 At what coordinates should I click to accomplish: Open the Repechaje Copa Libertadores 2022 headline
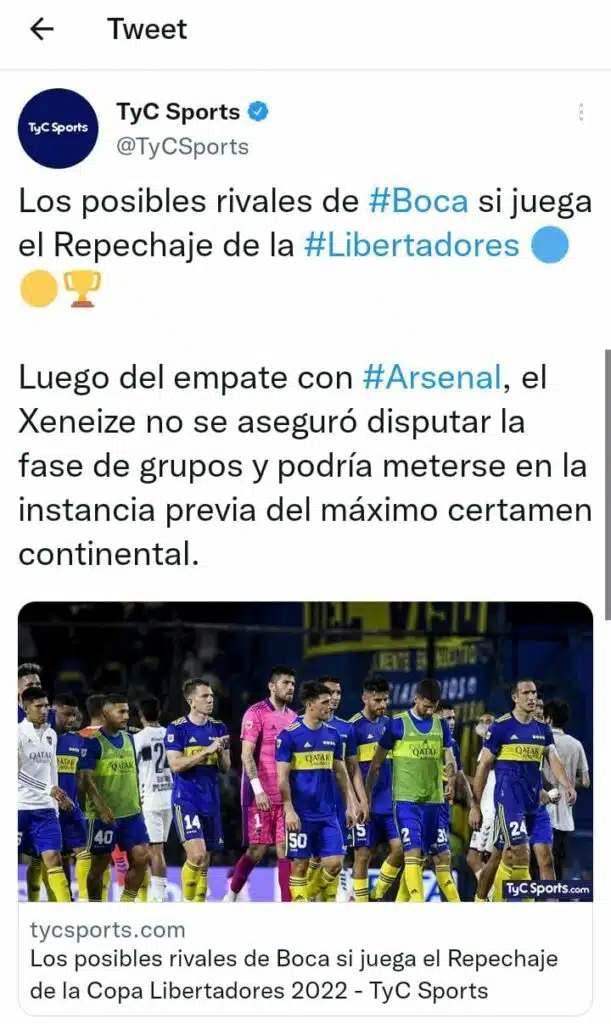pyautogui.click(x=294, y=974)
